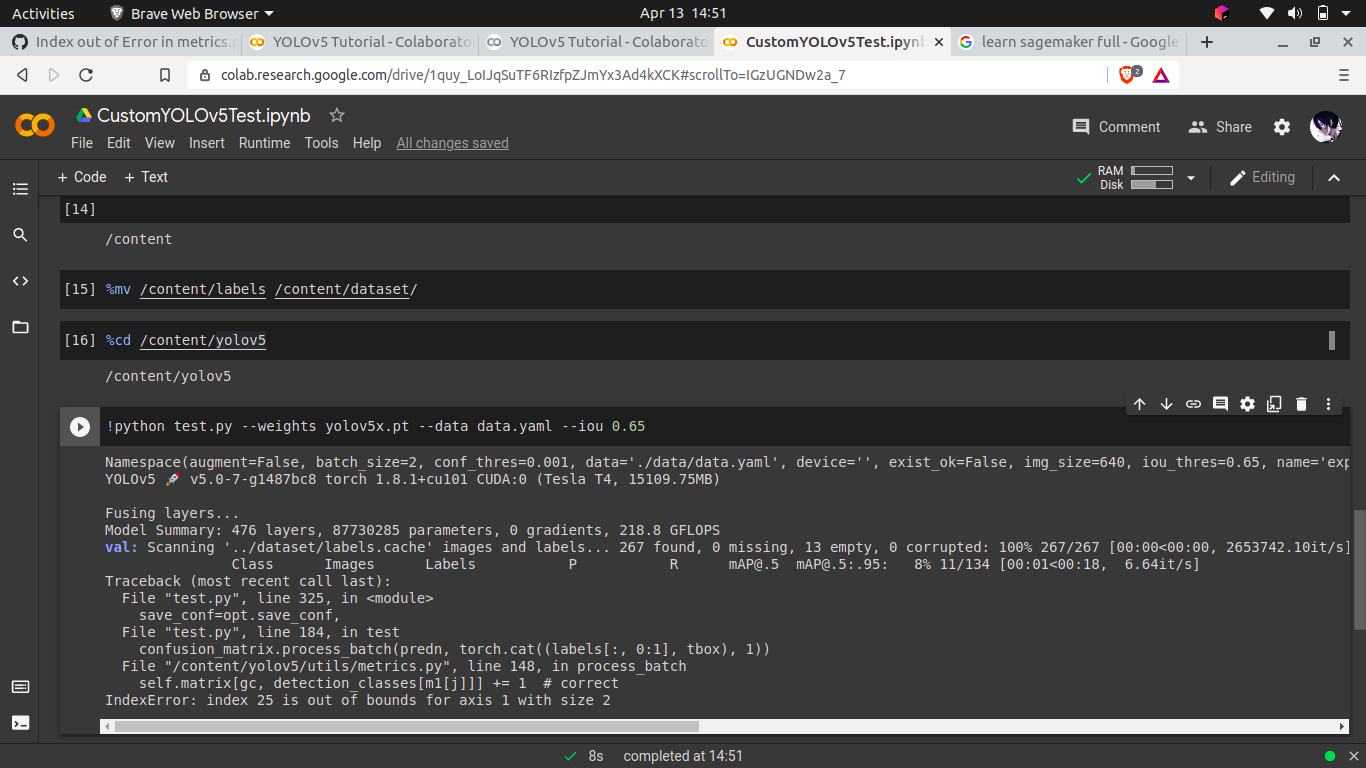Star the CustomYOLOv5Test notebook
The width and height of the screenshot is (1366, 768).
[337, 115]
